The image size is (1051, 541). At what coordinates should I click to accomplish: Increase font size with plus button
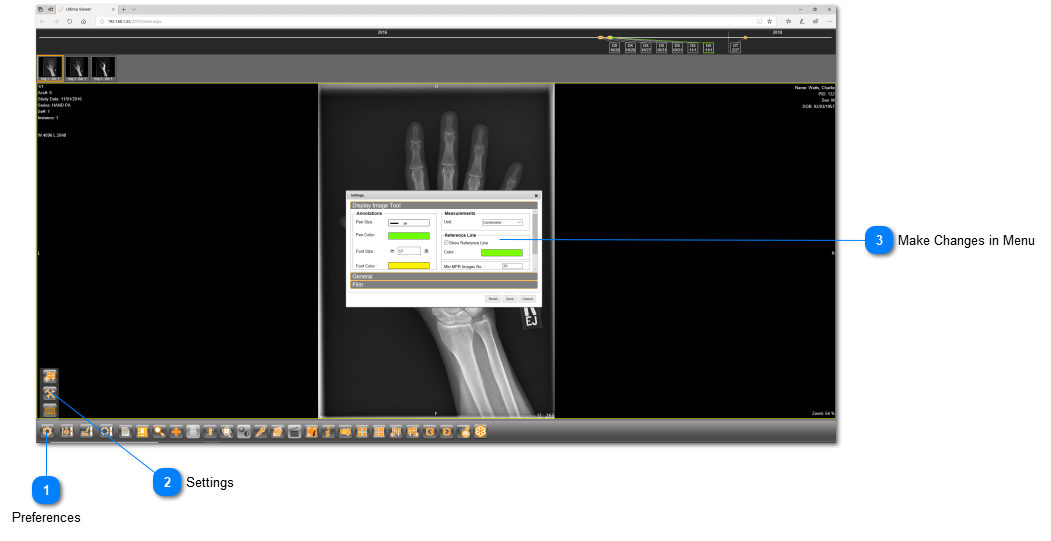pyautogui.click(x=426, y=251)
